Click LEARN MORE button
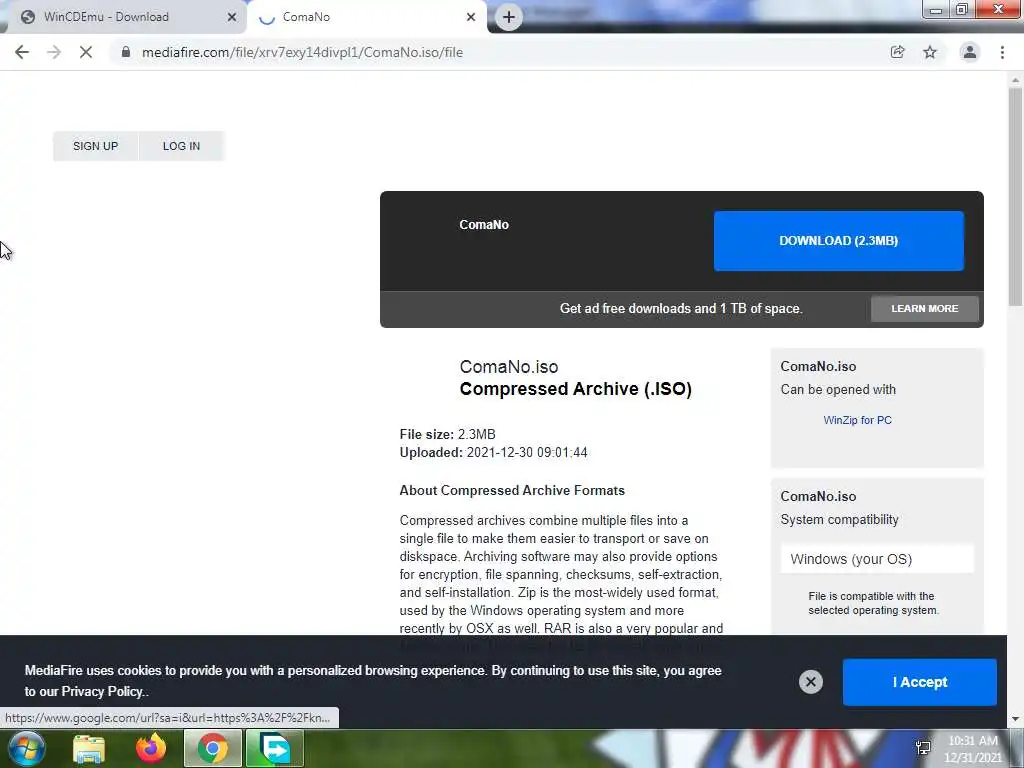Viewport: 1024px width, 768px height. (925, 308)
